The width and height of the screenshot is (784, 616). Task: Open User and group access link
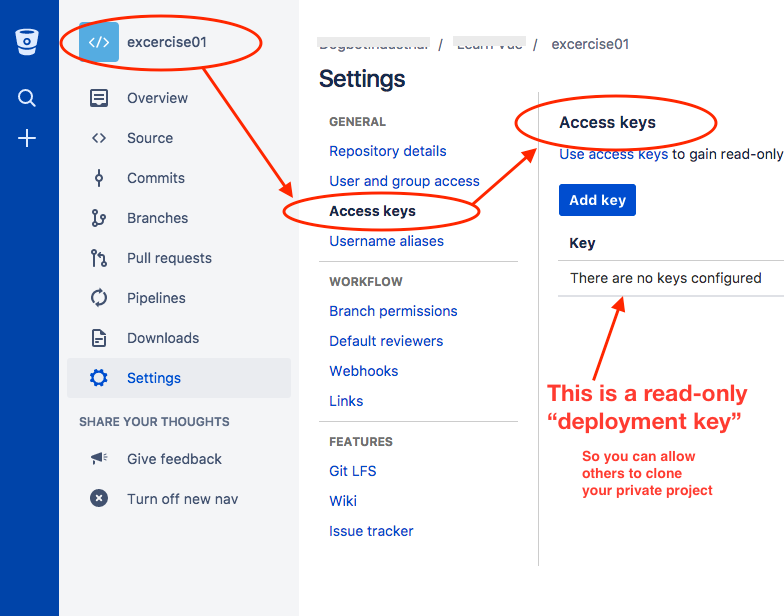[x=404, y=181]
